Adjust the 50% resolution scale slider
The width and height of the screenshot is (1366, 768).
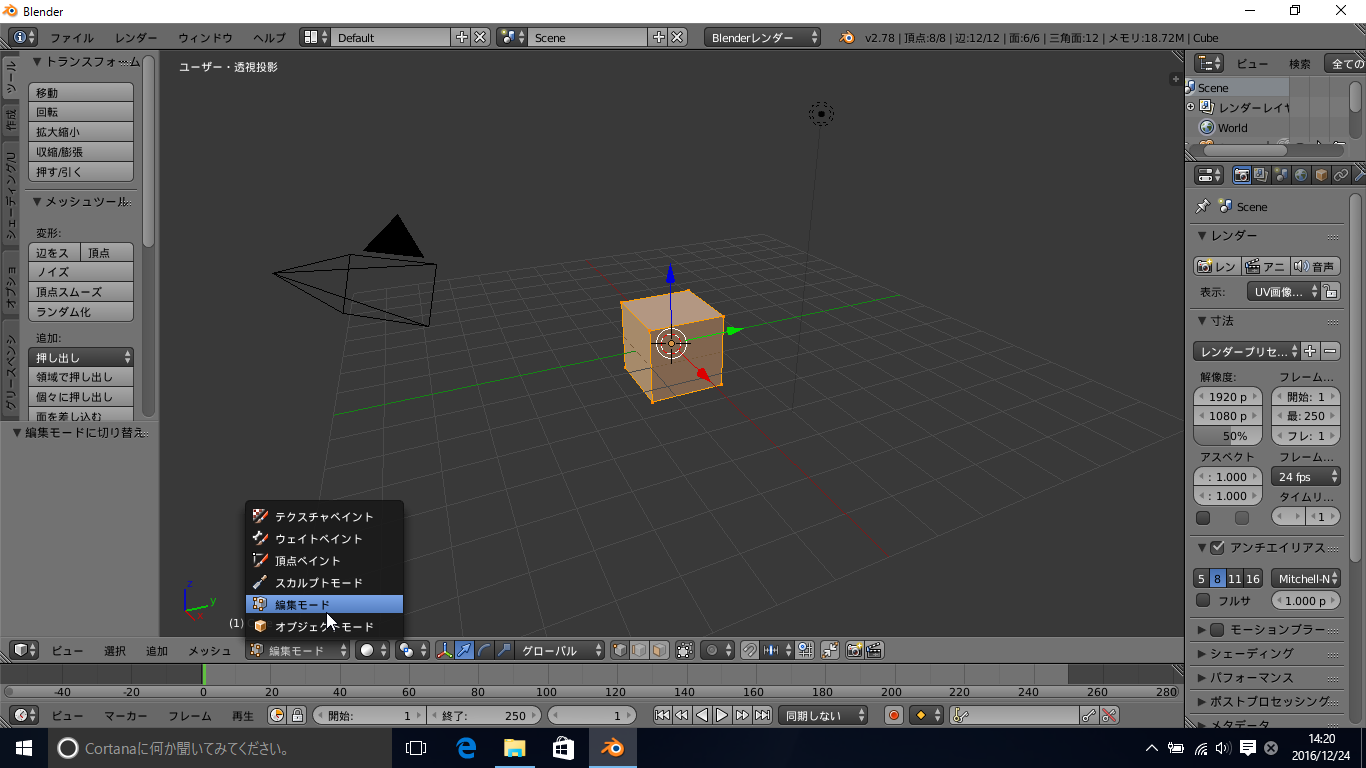tap(1229, 436)
